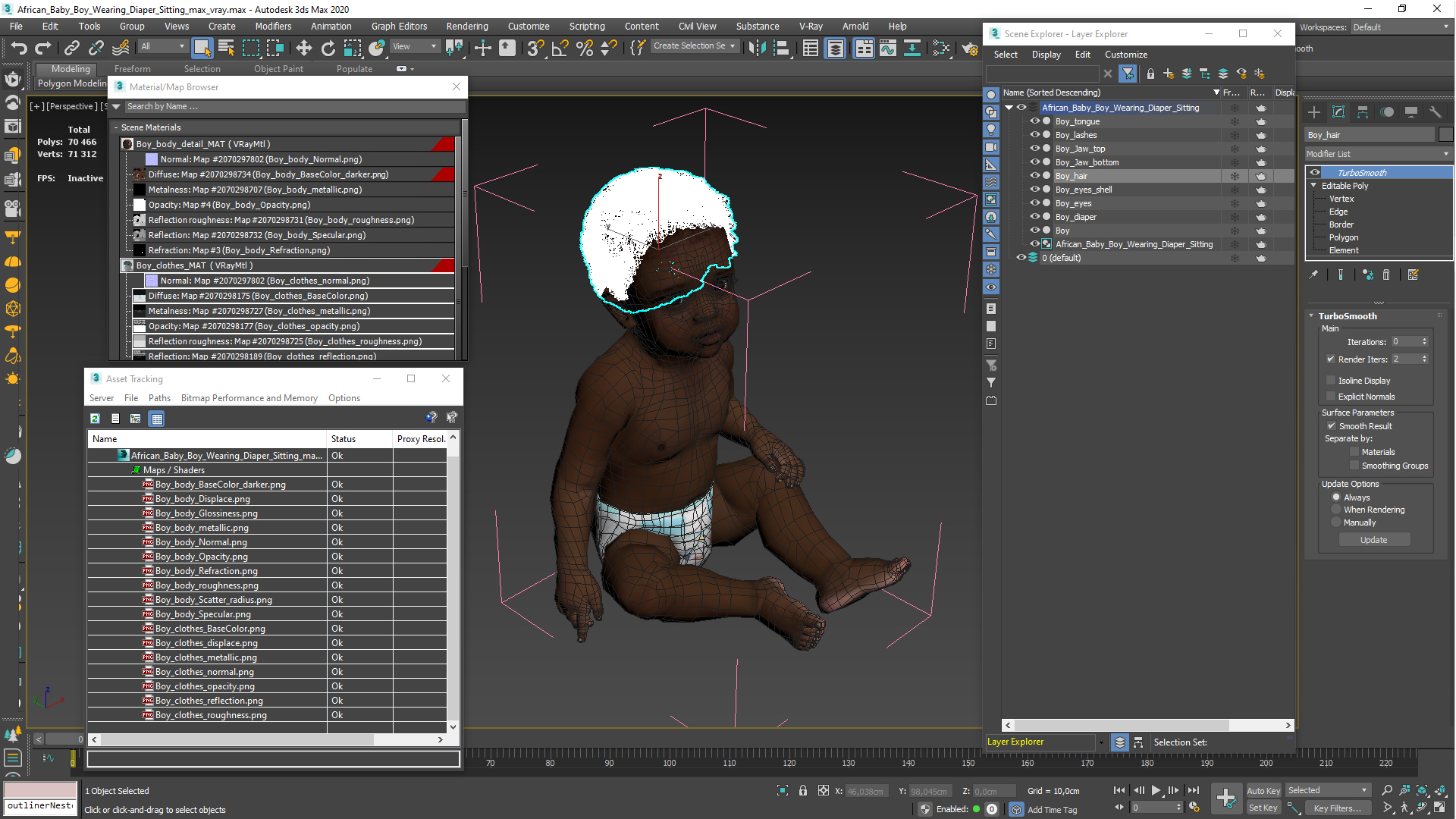Viewport: 1456px width, 819px height.
Task: Hide the Boy_tongue object
Action: 1034,121
